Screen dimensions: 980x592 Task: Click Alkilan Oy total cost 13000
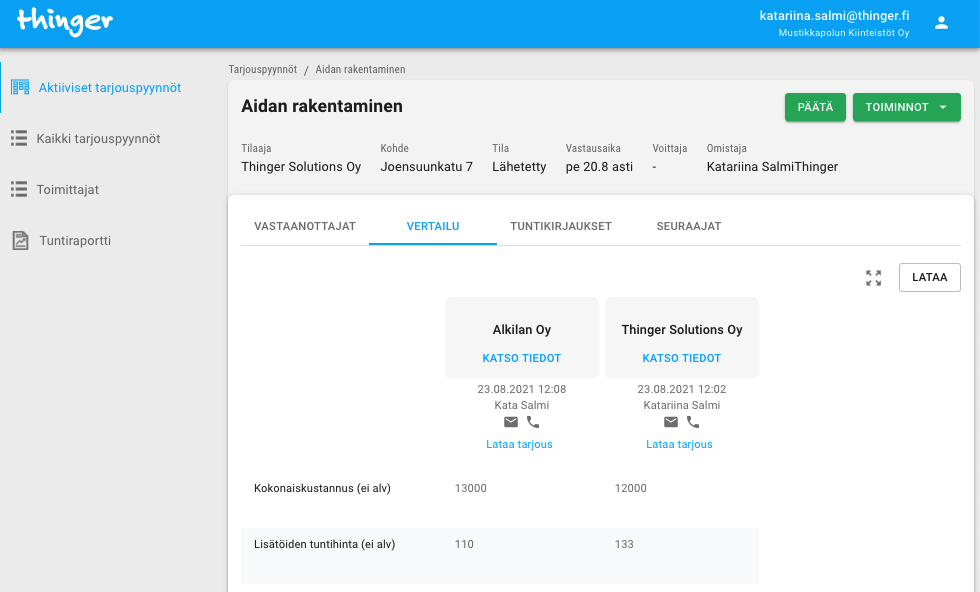(x=471, y=488)
